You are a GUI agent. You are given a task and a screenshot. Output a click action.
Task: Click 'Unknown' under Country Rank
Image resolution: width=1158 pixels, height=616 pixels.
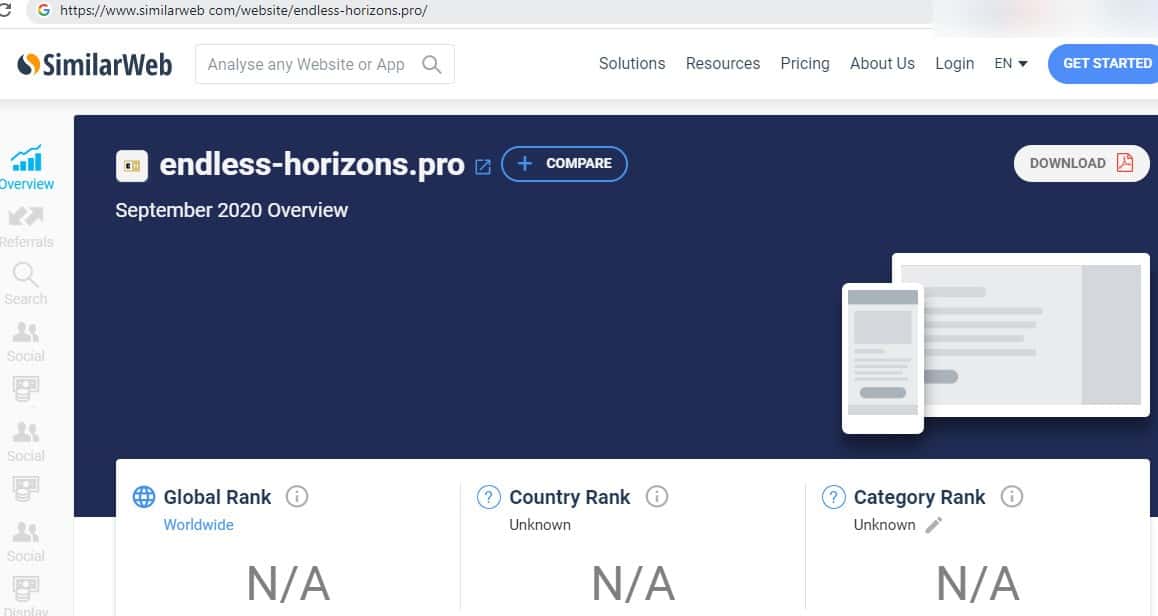[540, 524]
